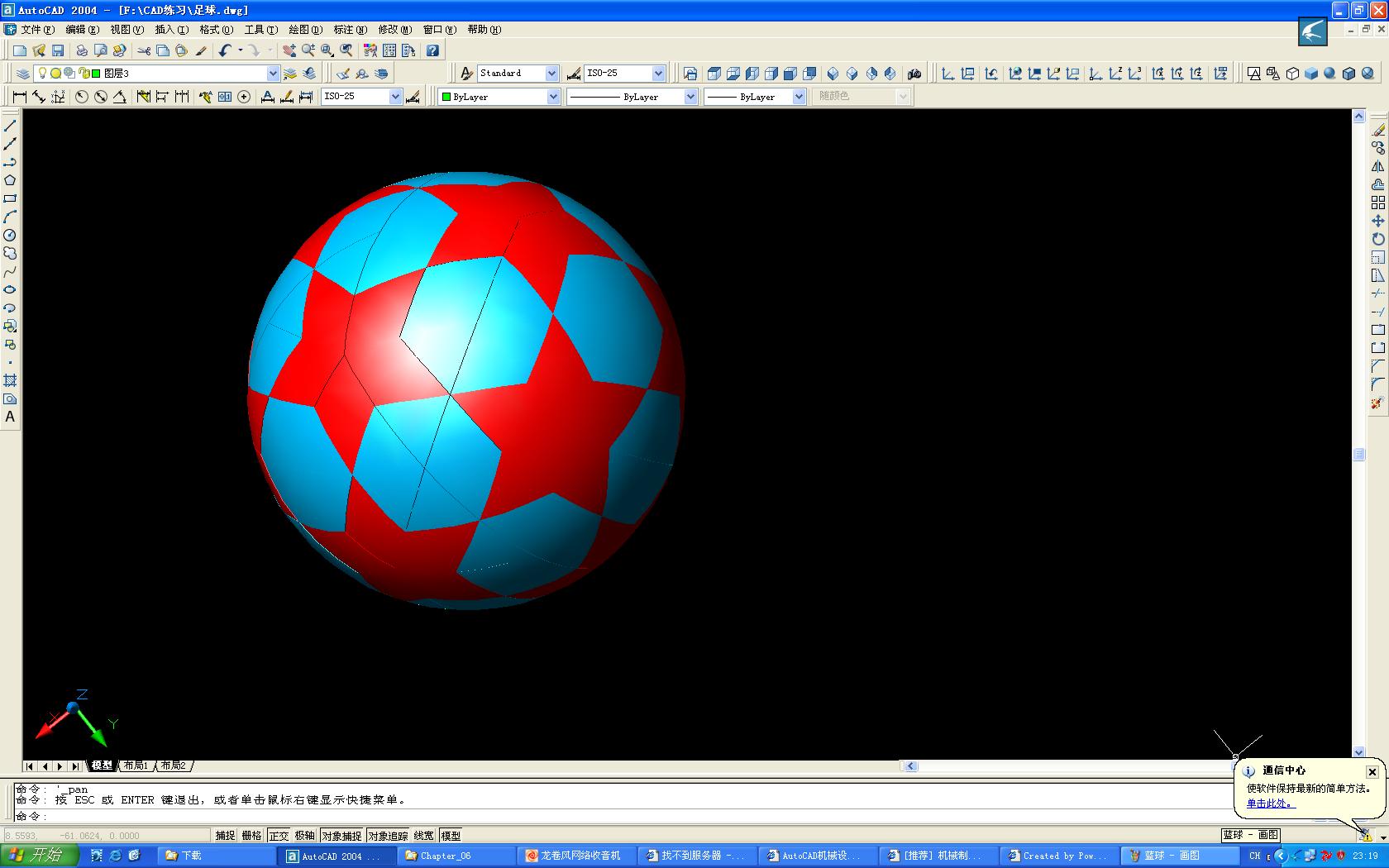The height and width of the screenshot is (868, 1389).
Task: Click the Open file icon
Action: click(38, 50)
